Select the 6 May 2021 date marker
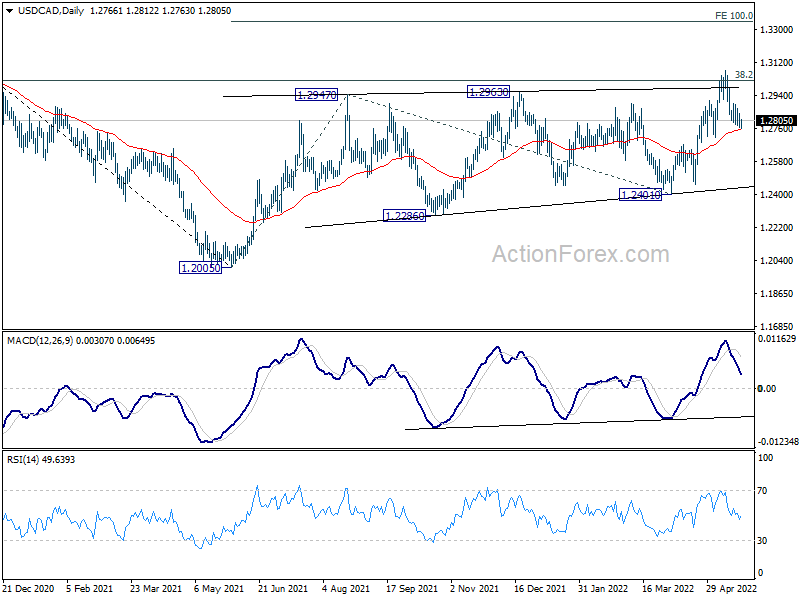Viewport: 800px width, 600px height. 213,589
